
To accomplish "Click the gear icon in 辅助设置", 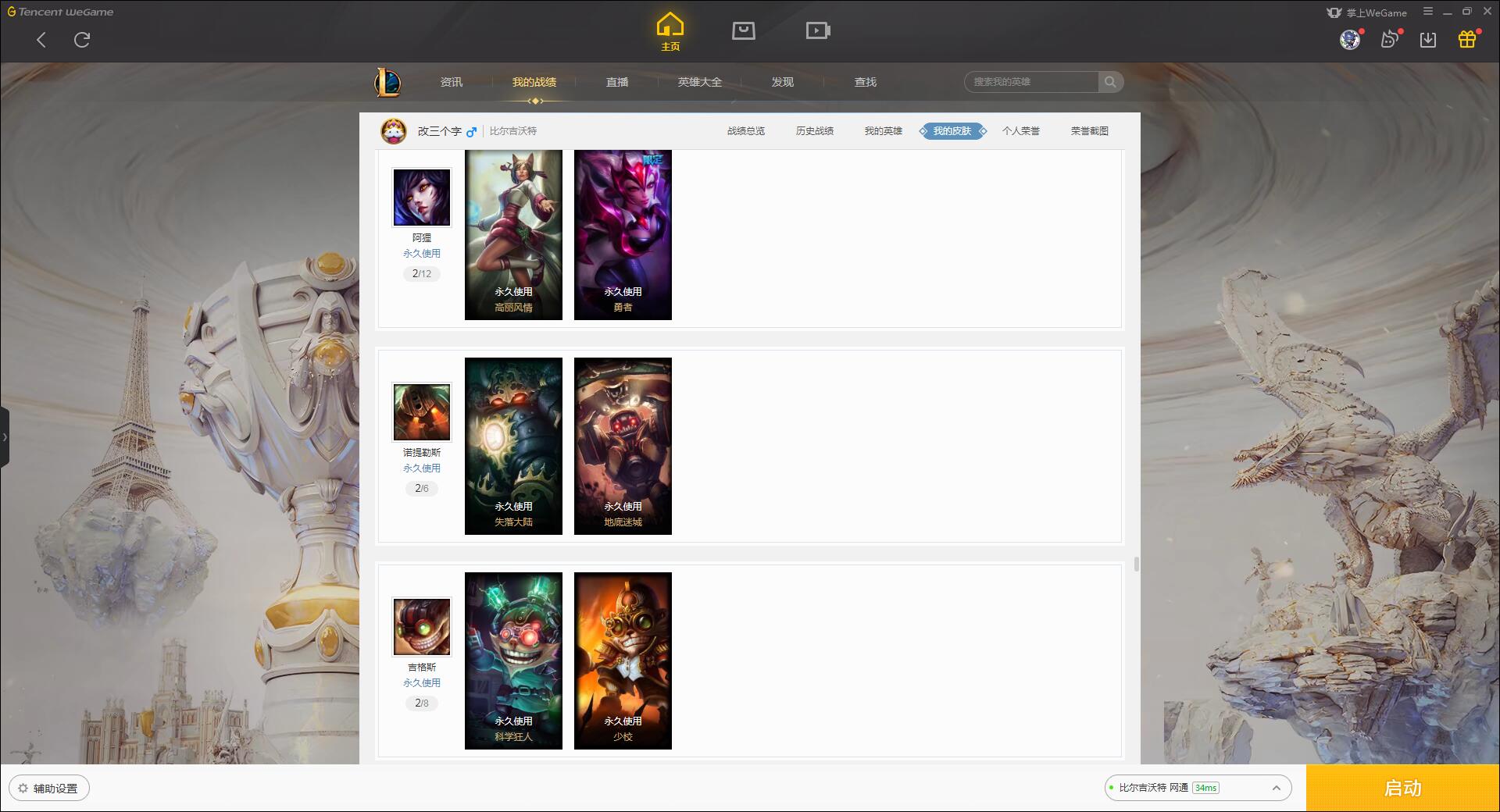I will (x=23, y=789).
